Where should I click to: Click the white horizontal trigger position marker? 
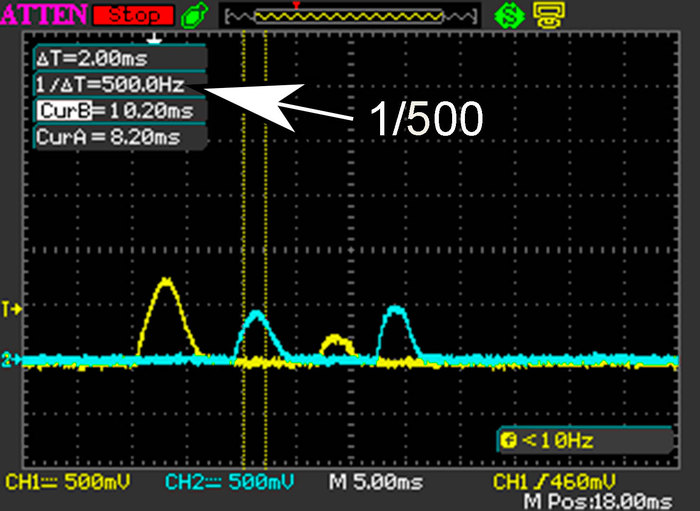pos(154,39)
